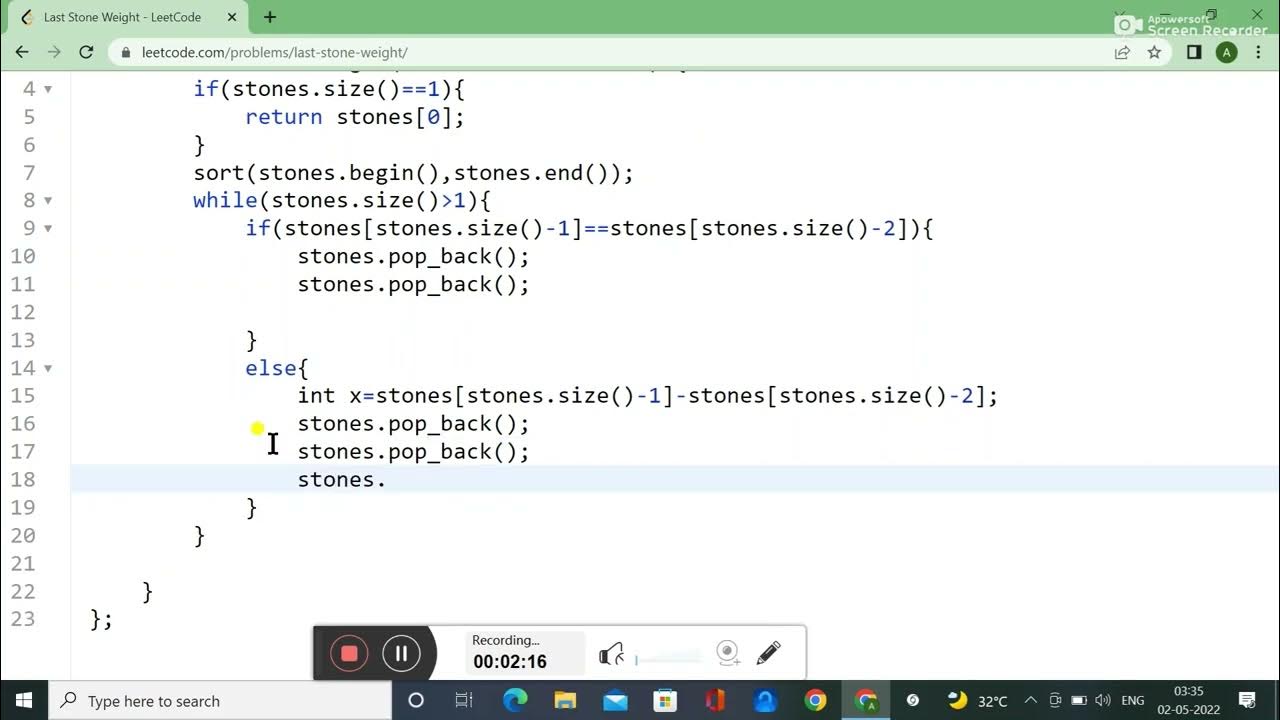The width and height of the screenshot is (1280, 720).
Task: Collapse code fold arrow on line 14
Action: (x=48, y=369)
